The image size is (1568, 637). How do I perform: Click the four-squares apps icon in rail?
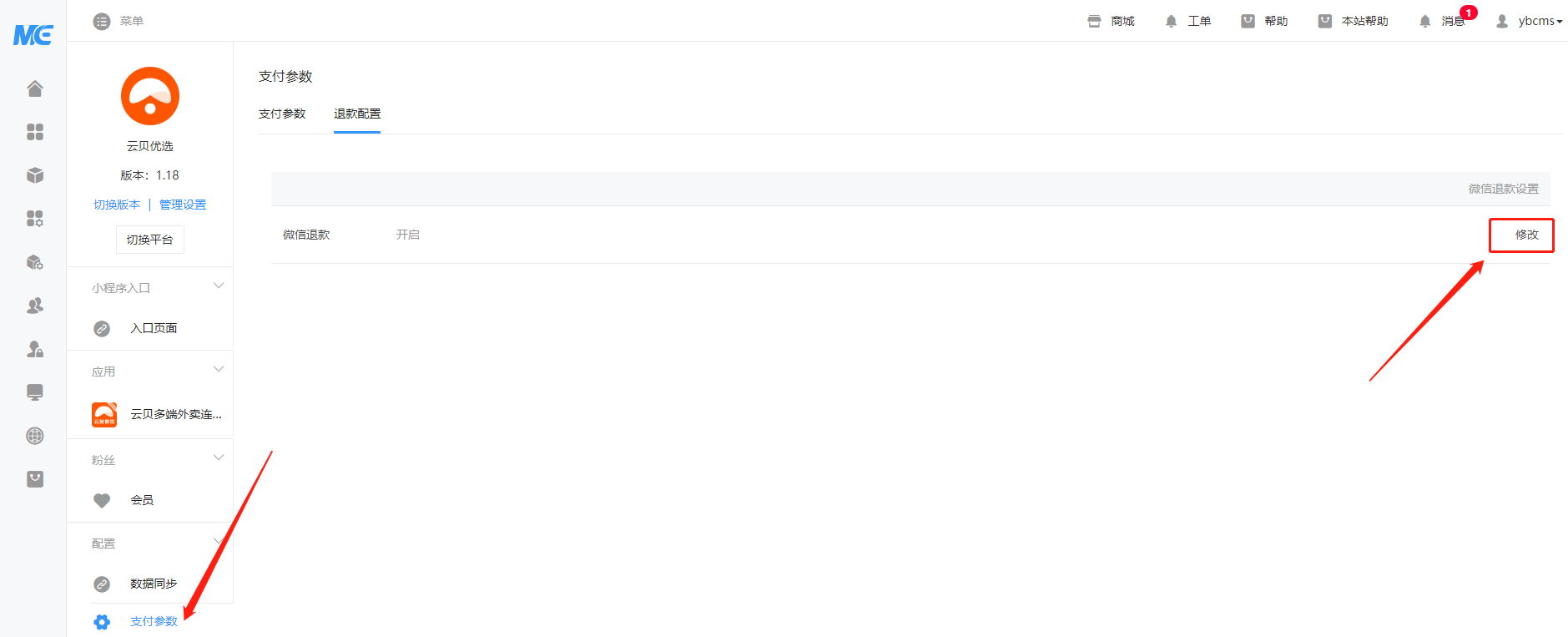point(35,132)
